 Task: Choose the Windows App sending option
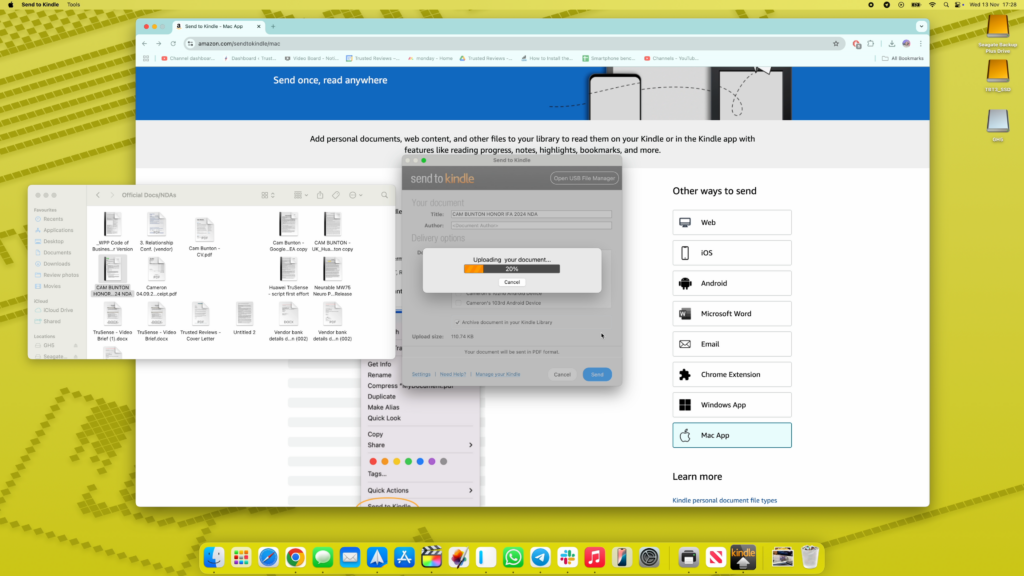click(731, 405)
